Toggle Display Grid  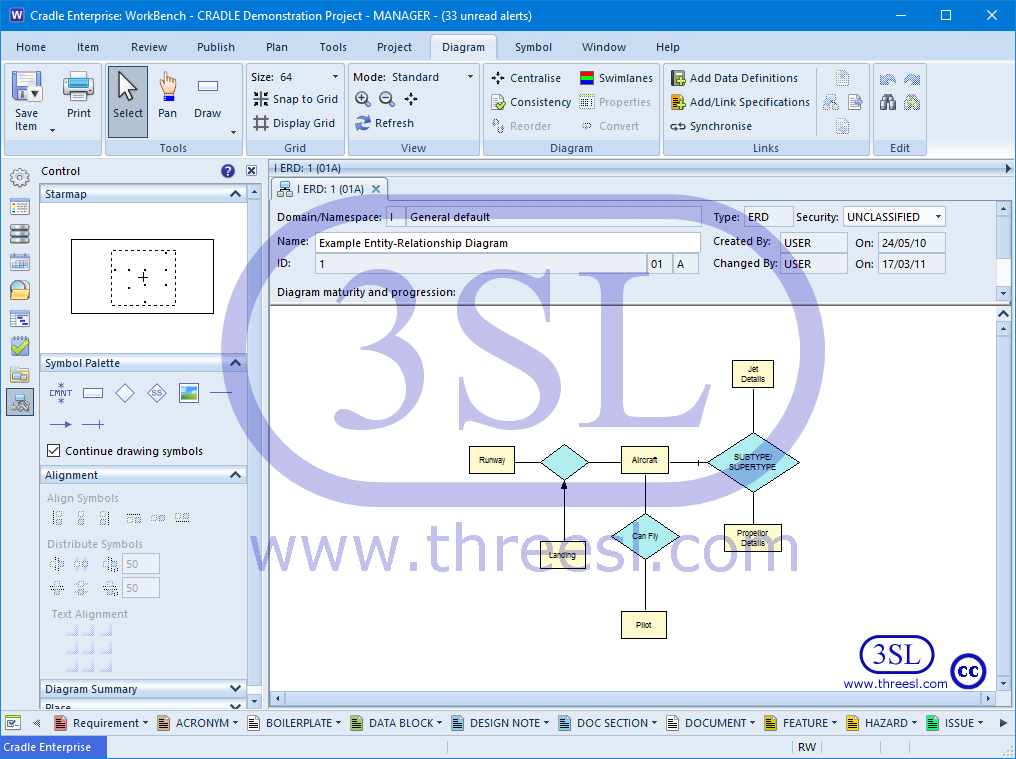[x=294, y=123]
